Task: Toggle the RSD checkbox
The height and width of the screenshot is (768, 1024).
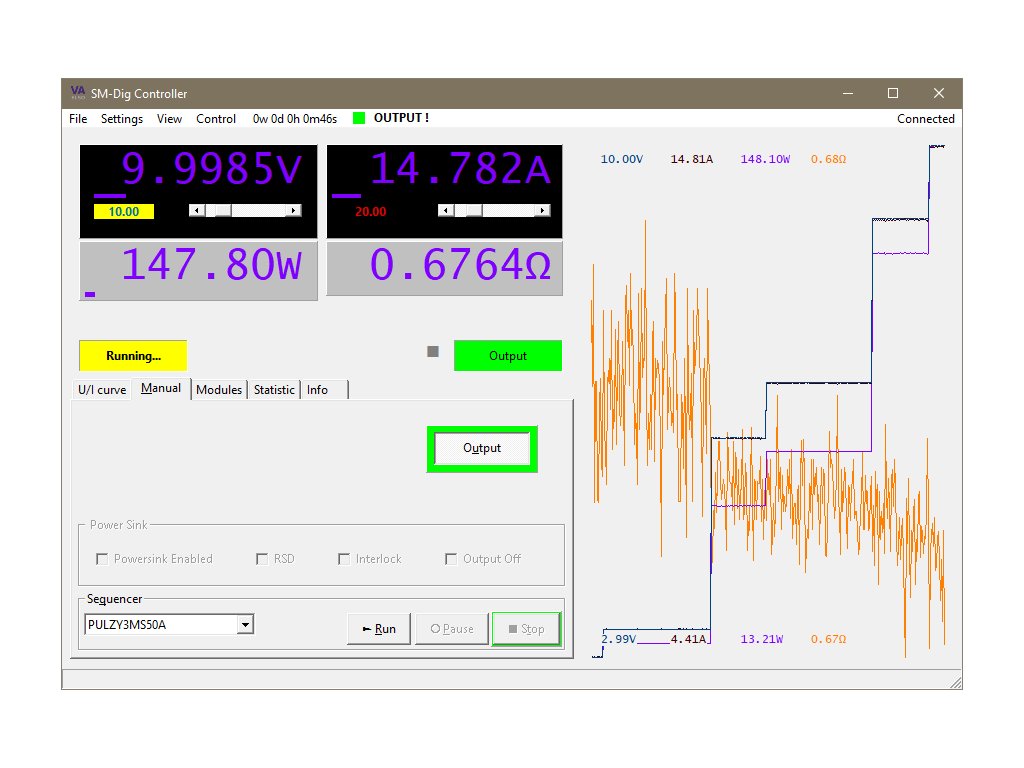Action: (x=262, y=559)
